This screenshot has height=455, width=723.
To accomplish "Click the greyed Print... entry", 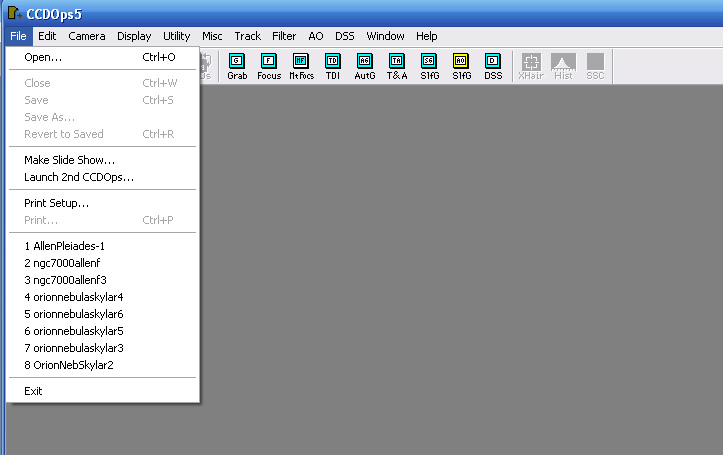I will click(103, 220).
